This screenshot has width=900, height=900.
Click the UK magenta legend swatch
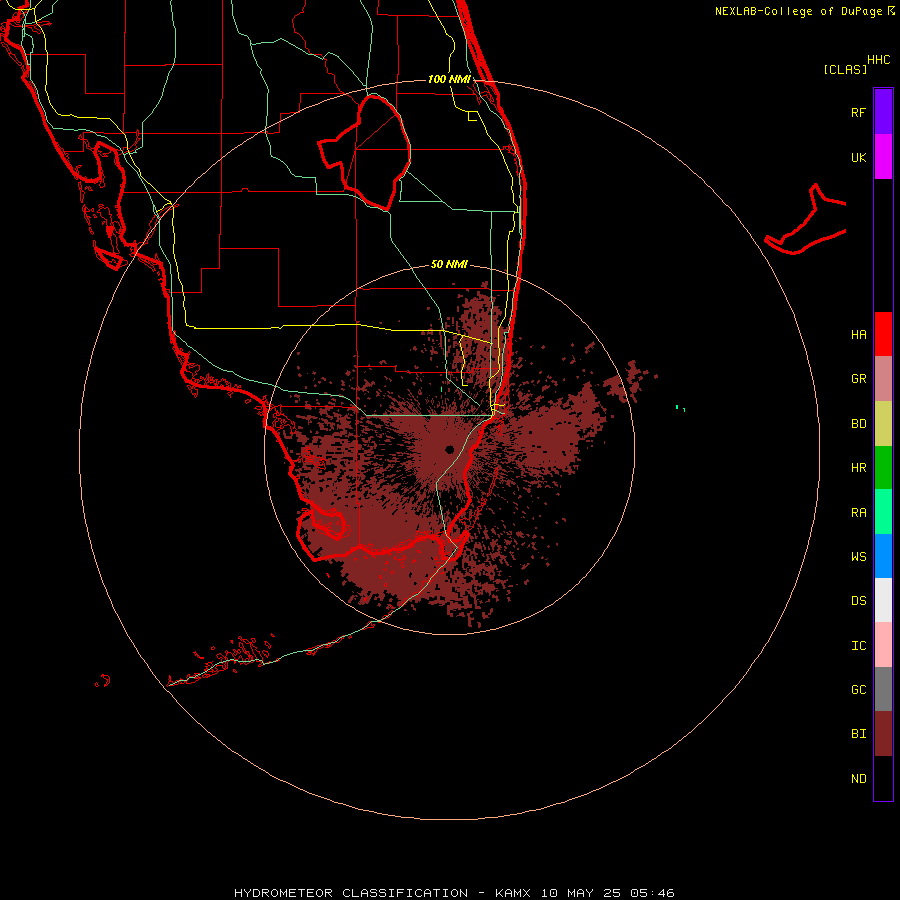click(883, 156)
